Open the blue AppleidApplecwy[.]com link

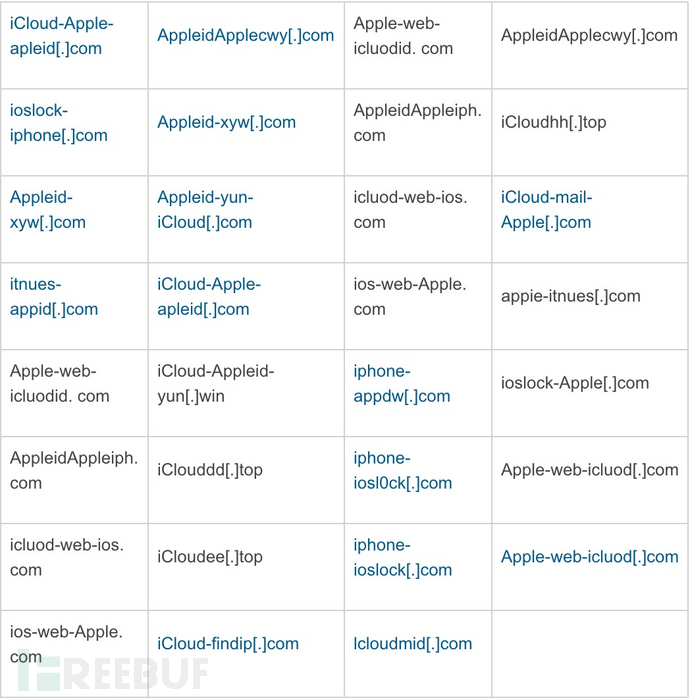(246, 35)
